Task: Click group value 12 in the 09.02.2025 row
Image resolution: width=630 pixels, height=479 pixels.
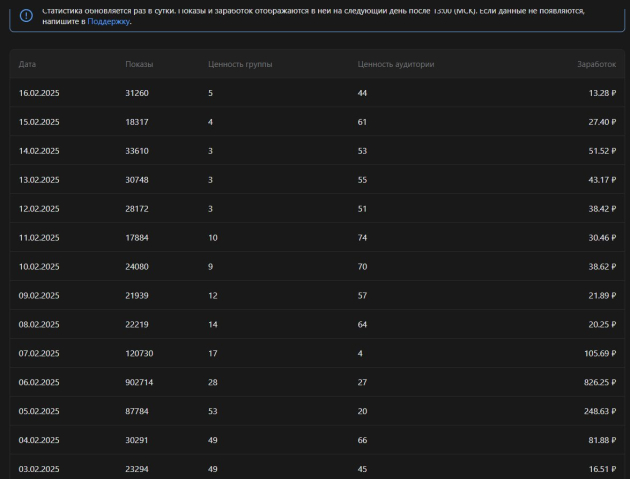Action: pyautogui.click(x=213, y=296)
